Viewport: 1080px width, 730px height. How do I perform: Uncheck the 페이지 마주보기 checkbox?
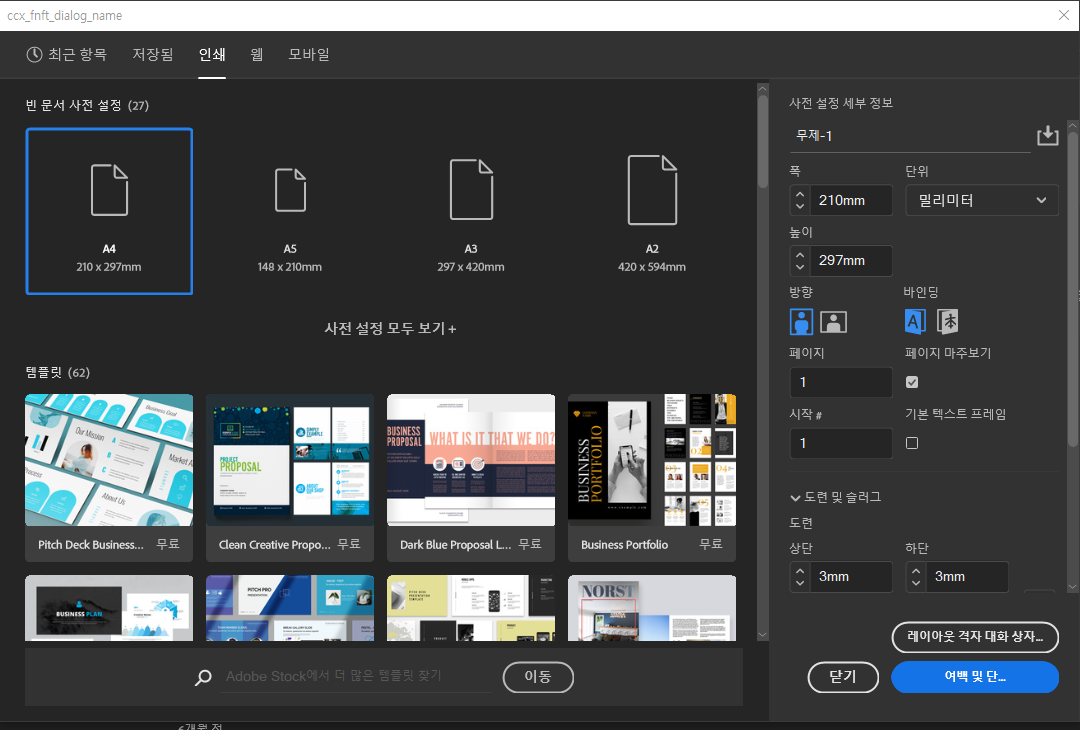click(x=912, y=382)
